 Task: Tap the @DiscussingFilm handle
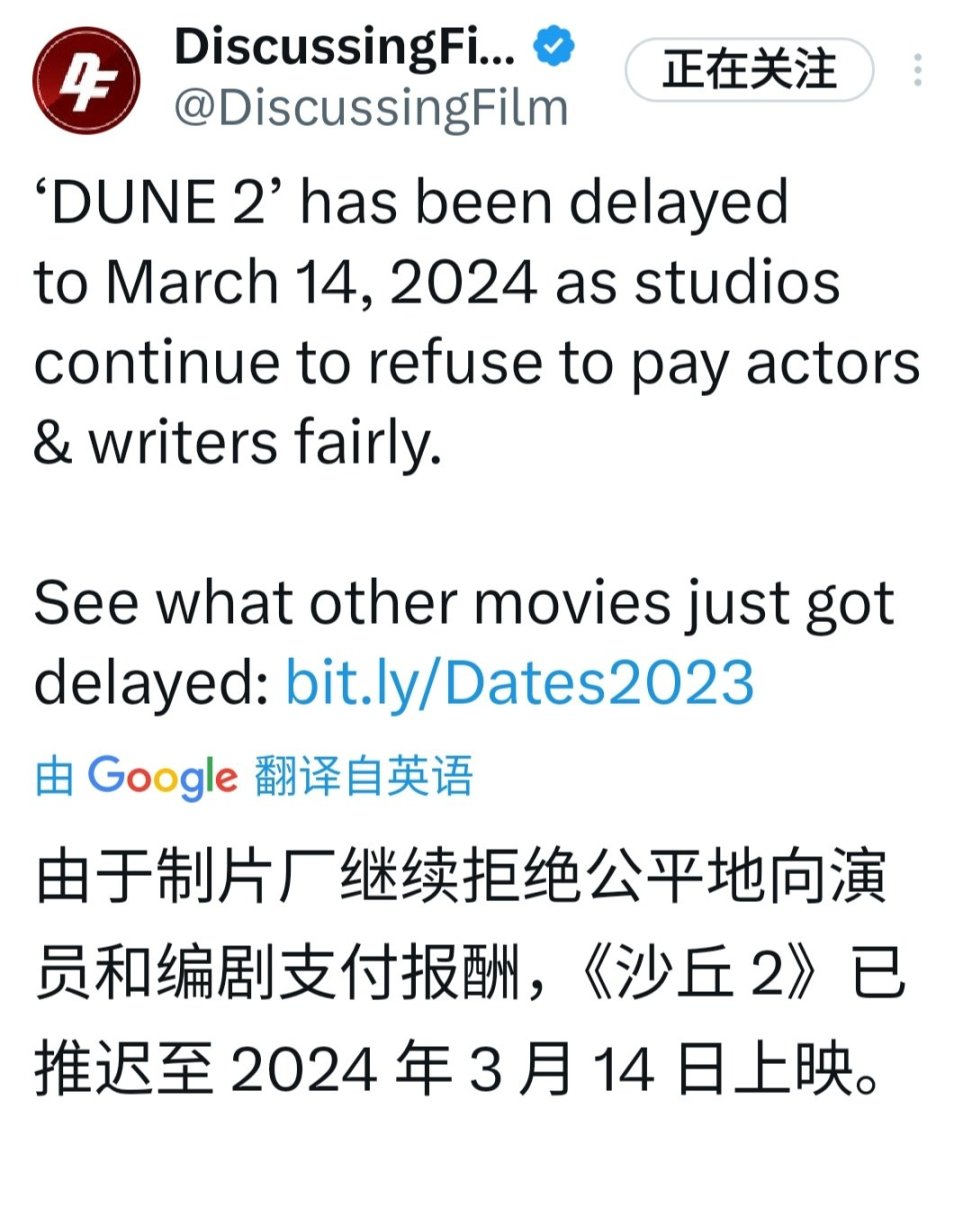(x=371, y=108)
